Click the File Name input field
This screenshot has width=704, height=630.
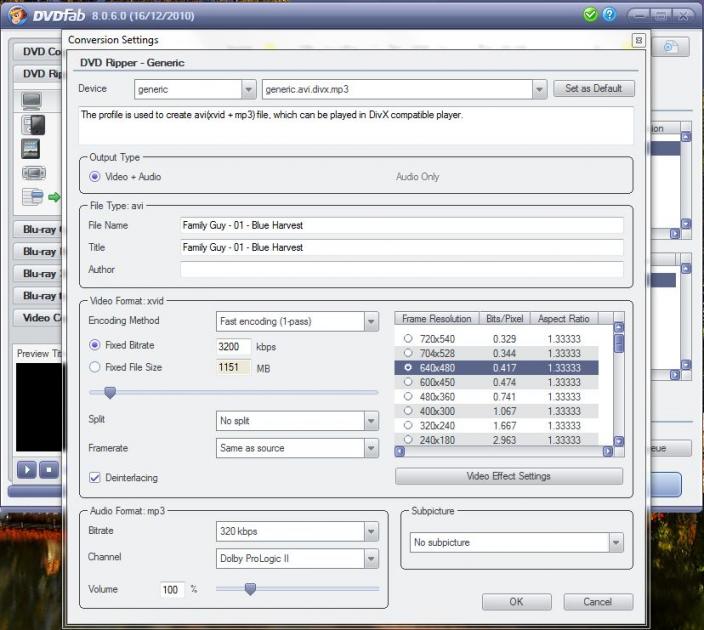[402, 225]
